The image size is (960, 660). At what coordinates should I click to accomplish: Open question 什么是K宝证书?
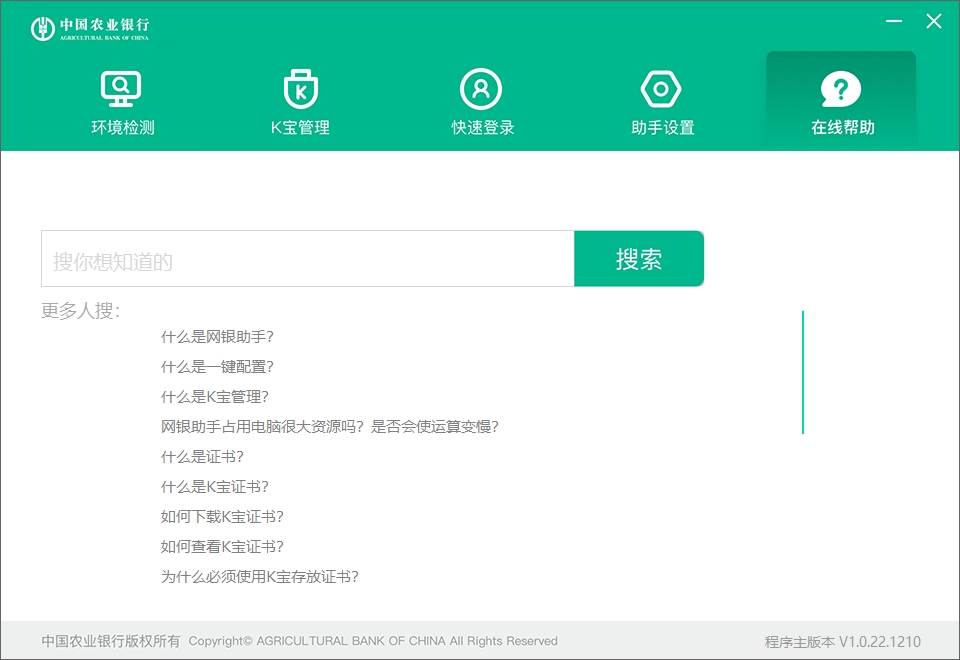point(215,487)
